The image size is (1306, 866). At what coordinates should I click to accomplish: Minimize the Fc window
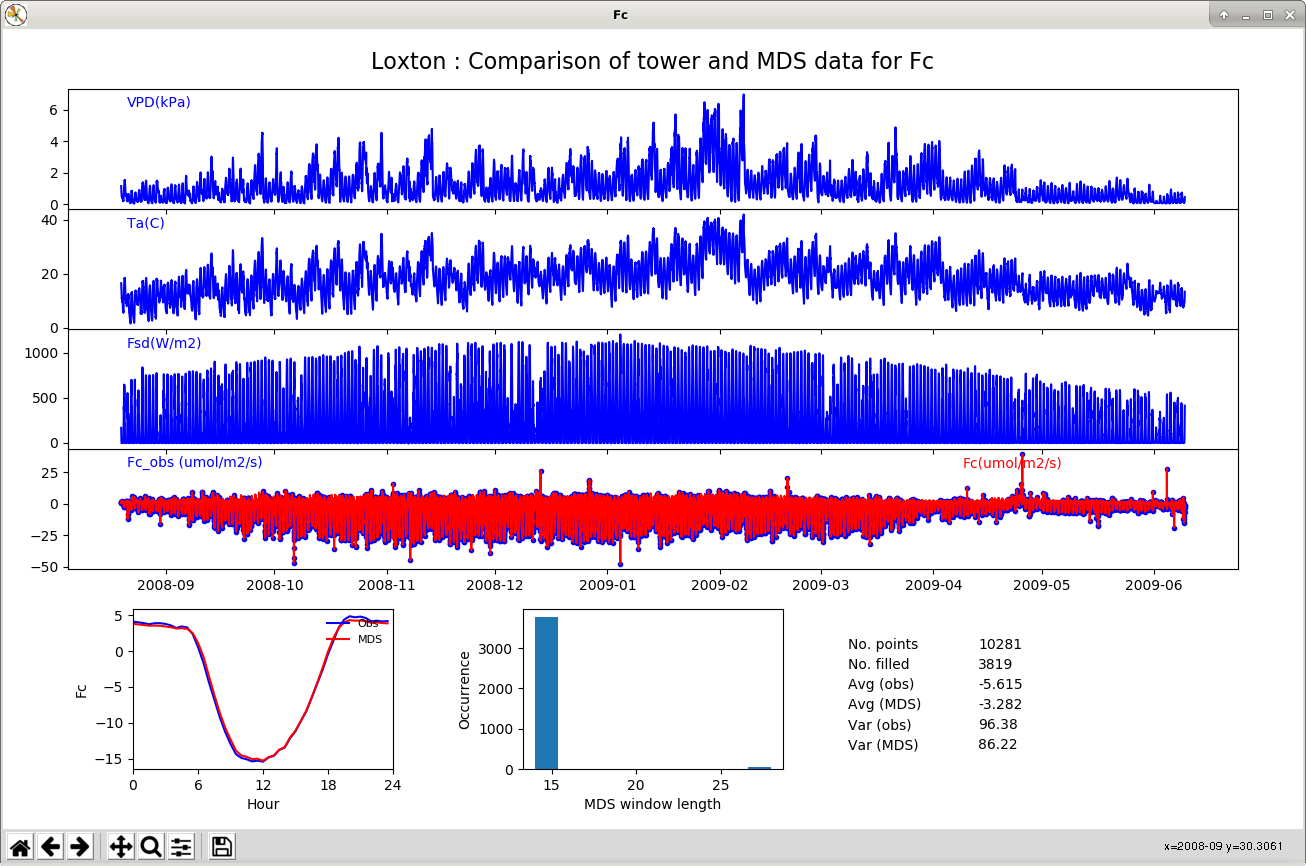[1245, 15]
